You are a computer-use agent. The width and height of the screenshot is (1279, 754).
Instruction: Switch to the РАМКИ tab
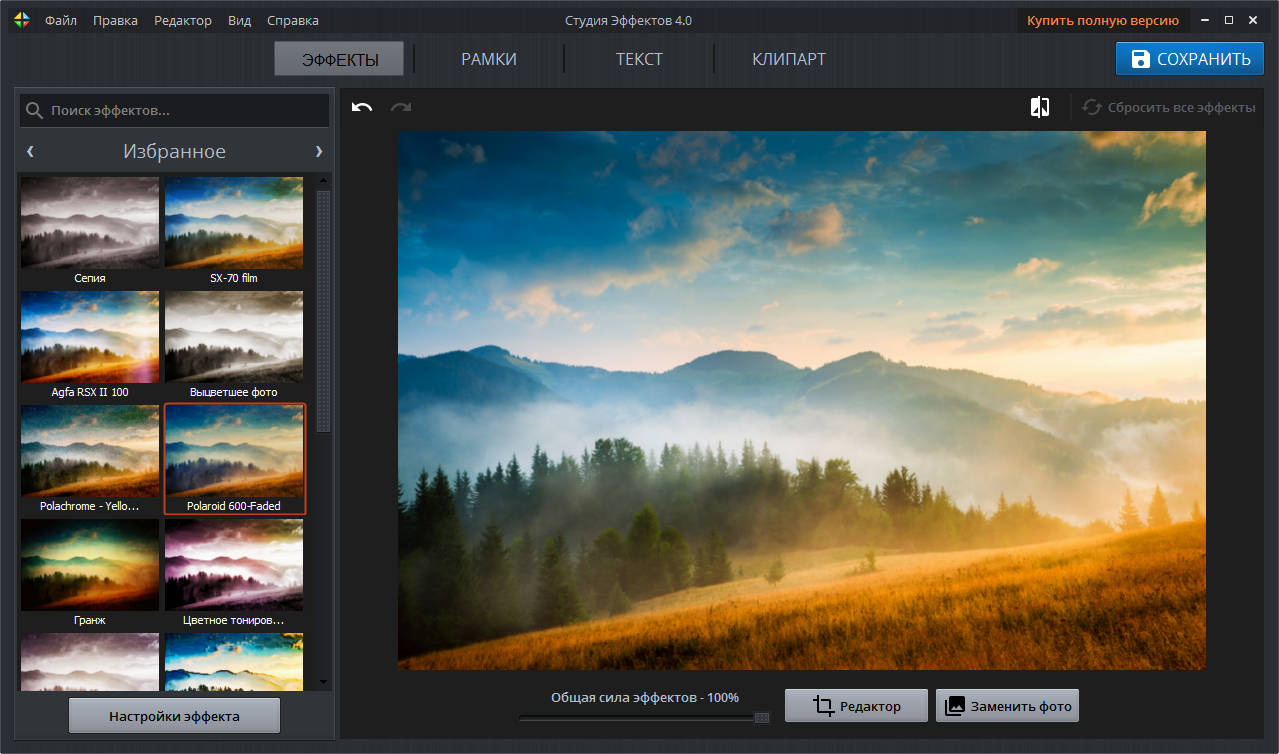489,59
